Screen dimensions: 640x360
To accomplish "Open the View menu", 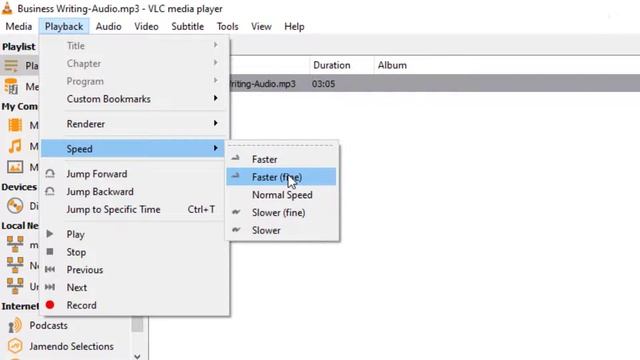I will click(261, 27).
